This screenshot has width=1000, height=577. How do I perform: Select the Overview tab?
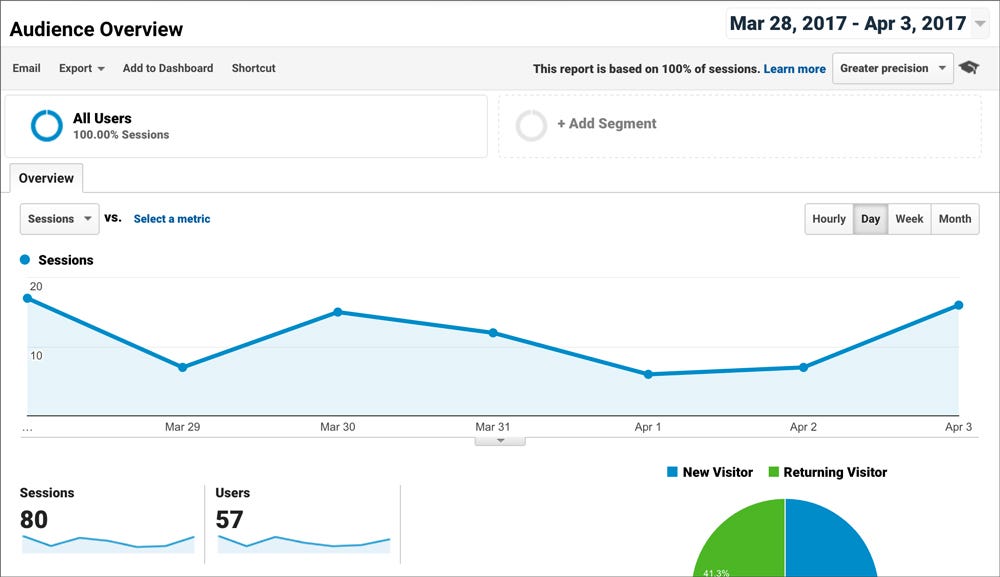(46, 178)
